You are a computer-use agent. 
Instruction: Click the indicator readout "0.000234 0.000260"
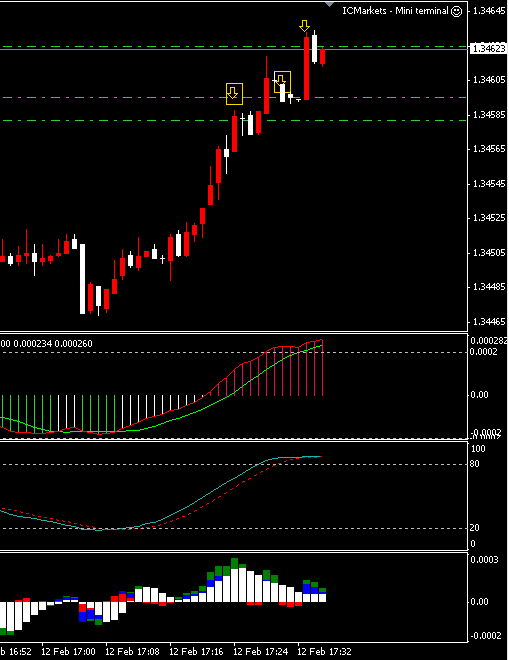coord(53,344)
